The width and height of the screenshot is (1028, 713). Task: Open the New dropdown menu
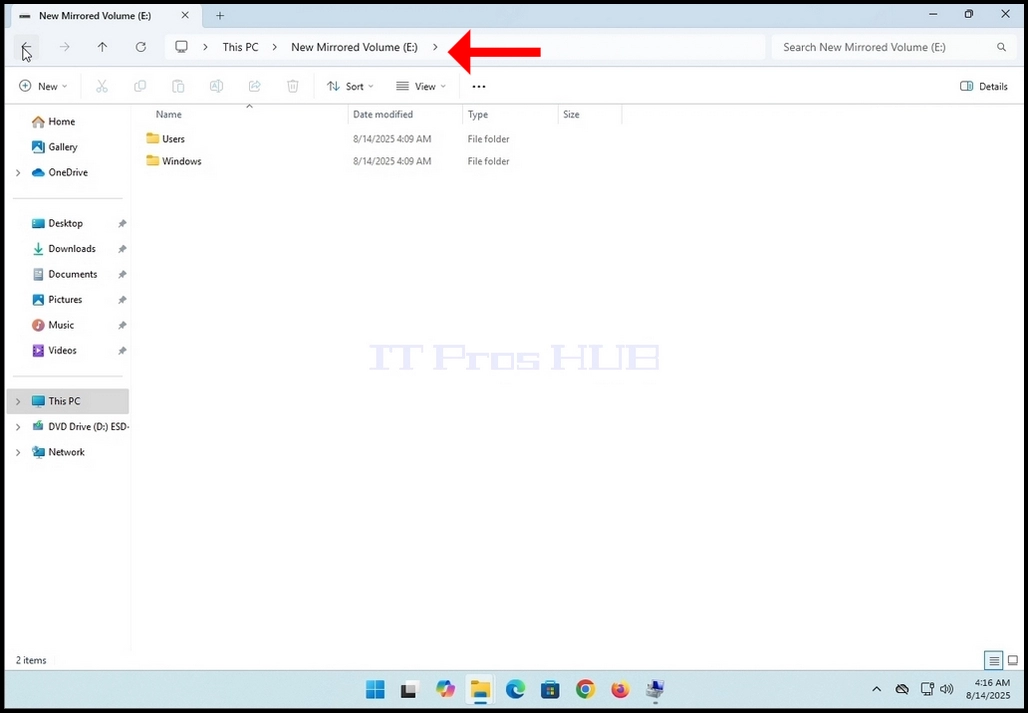pos(43,87)
